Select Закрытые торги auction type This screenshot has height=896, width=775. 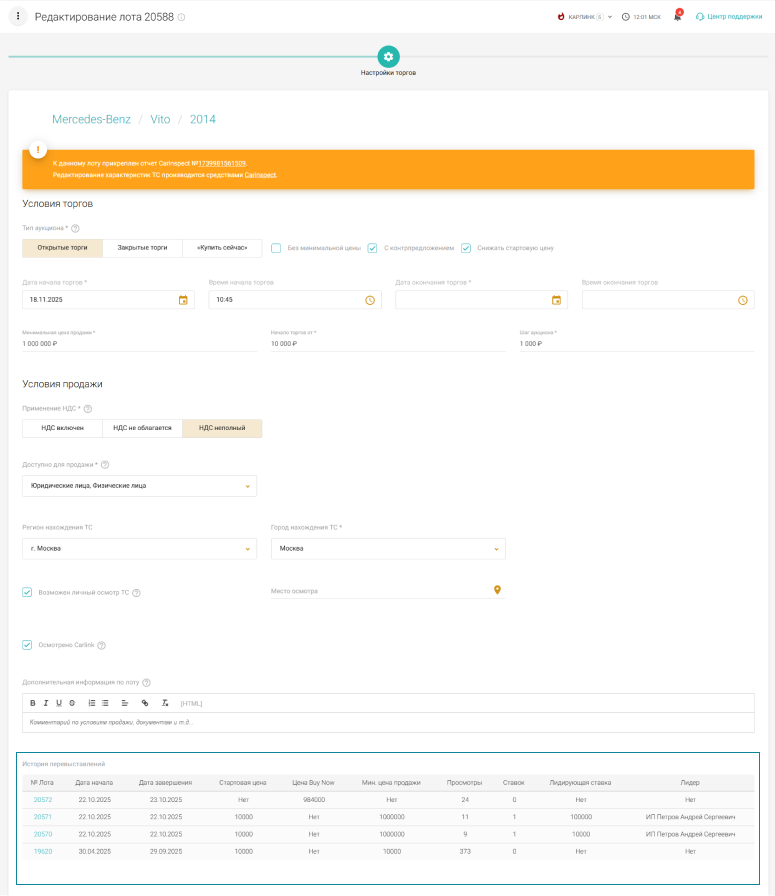[142, 248]
